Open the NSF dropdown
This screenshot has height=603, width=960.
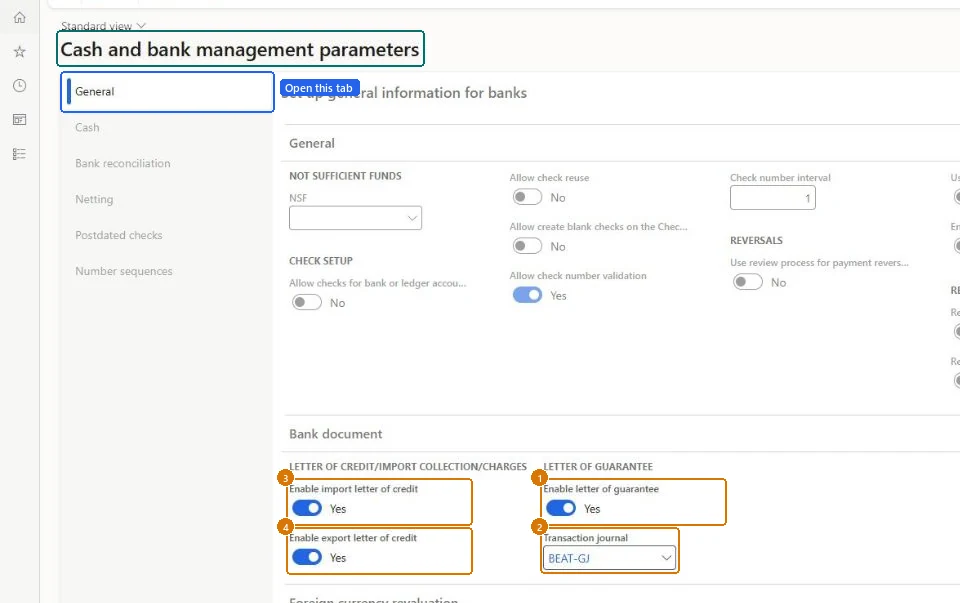click(355, 218)
